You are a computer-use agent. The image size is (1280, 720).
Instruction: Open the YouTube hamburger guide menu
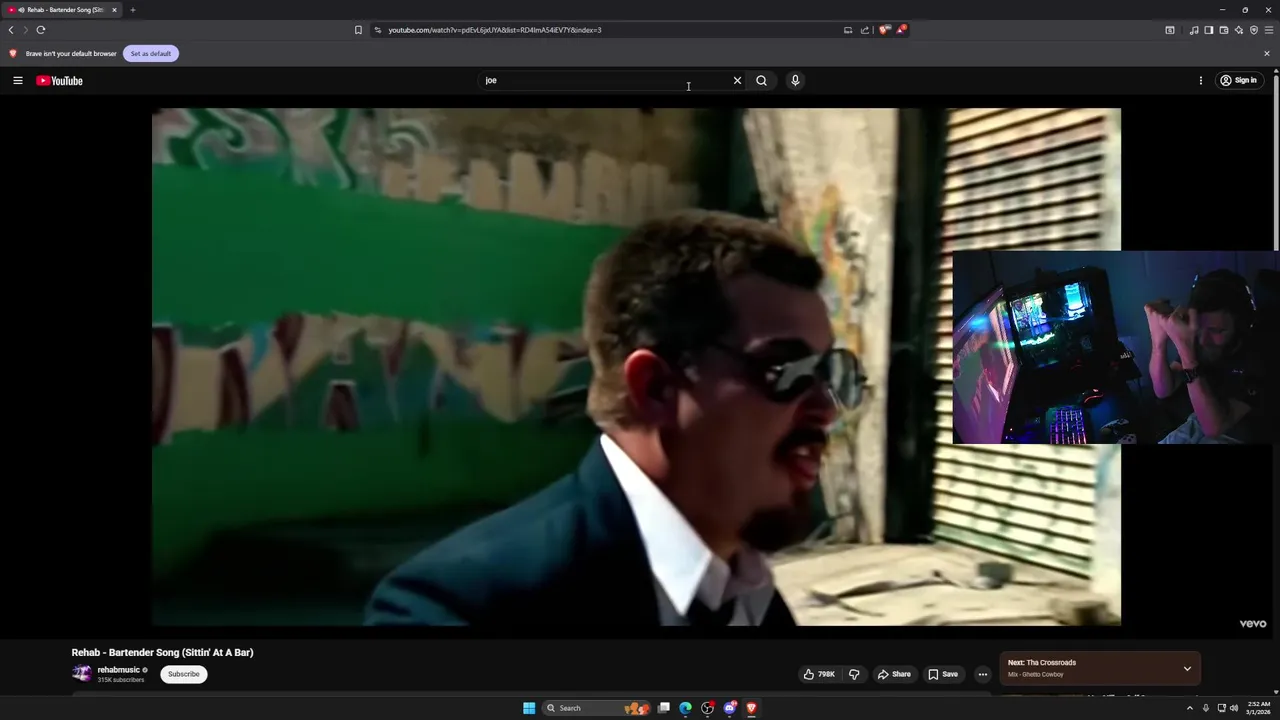(18, 80)
